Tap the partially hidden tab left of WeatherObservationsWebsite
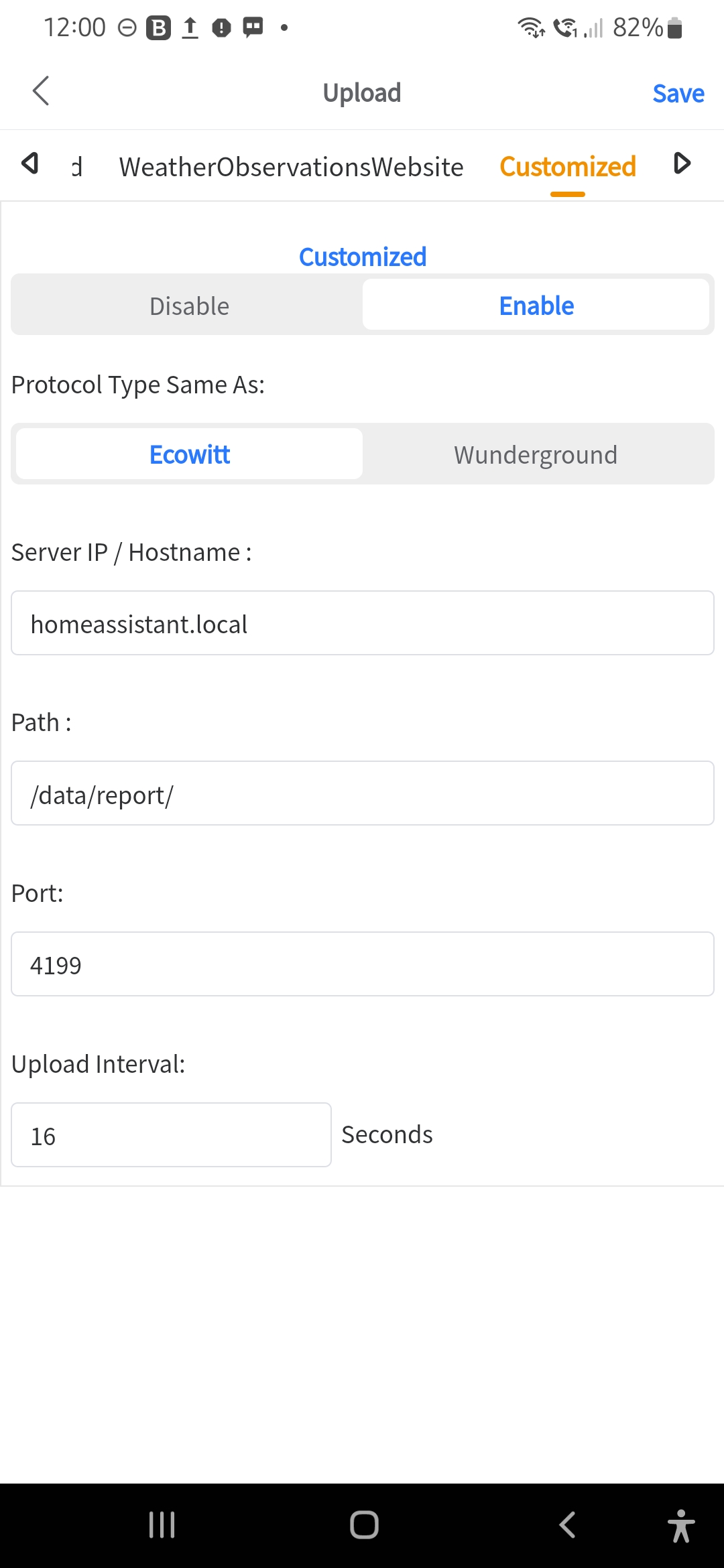The height and width of the screenshot is (1568, 724). tap(77, 167)
